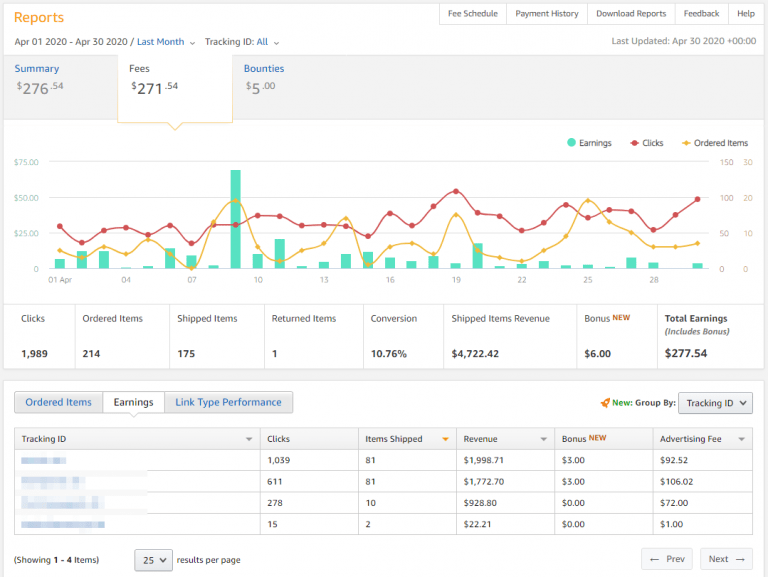
Task: Open the tracking ID link with 15 clicks
Action: (x=63, y=525)
